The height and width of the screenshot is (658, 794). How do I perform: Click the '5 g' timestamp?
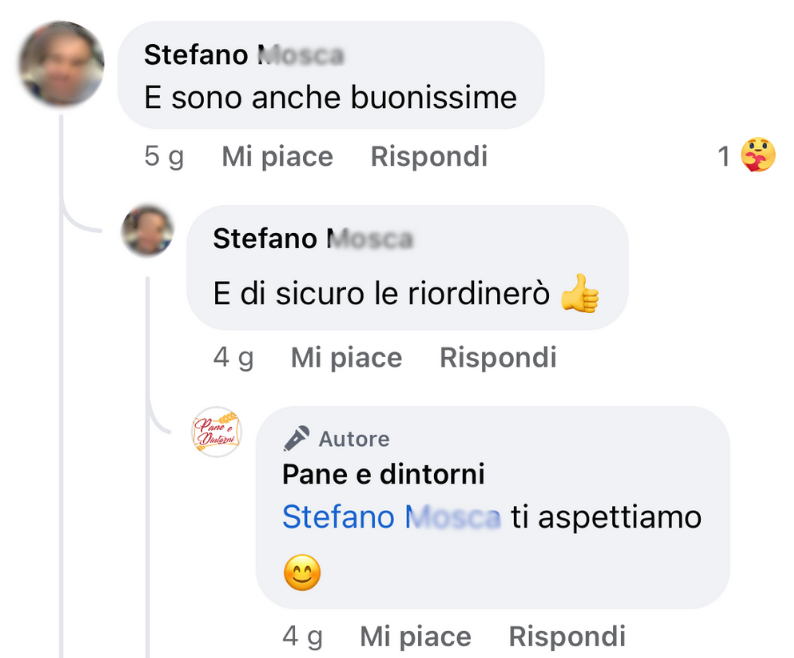(x=164, y=157)
